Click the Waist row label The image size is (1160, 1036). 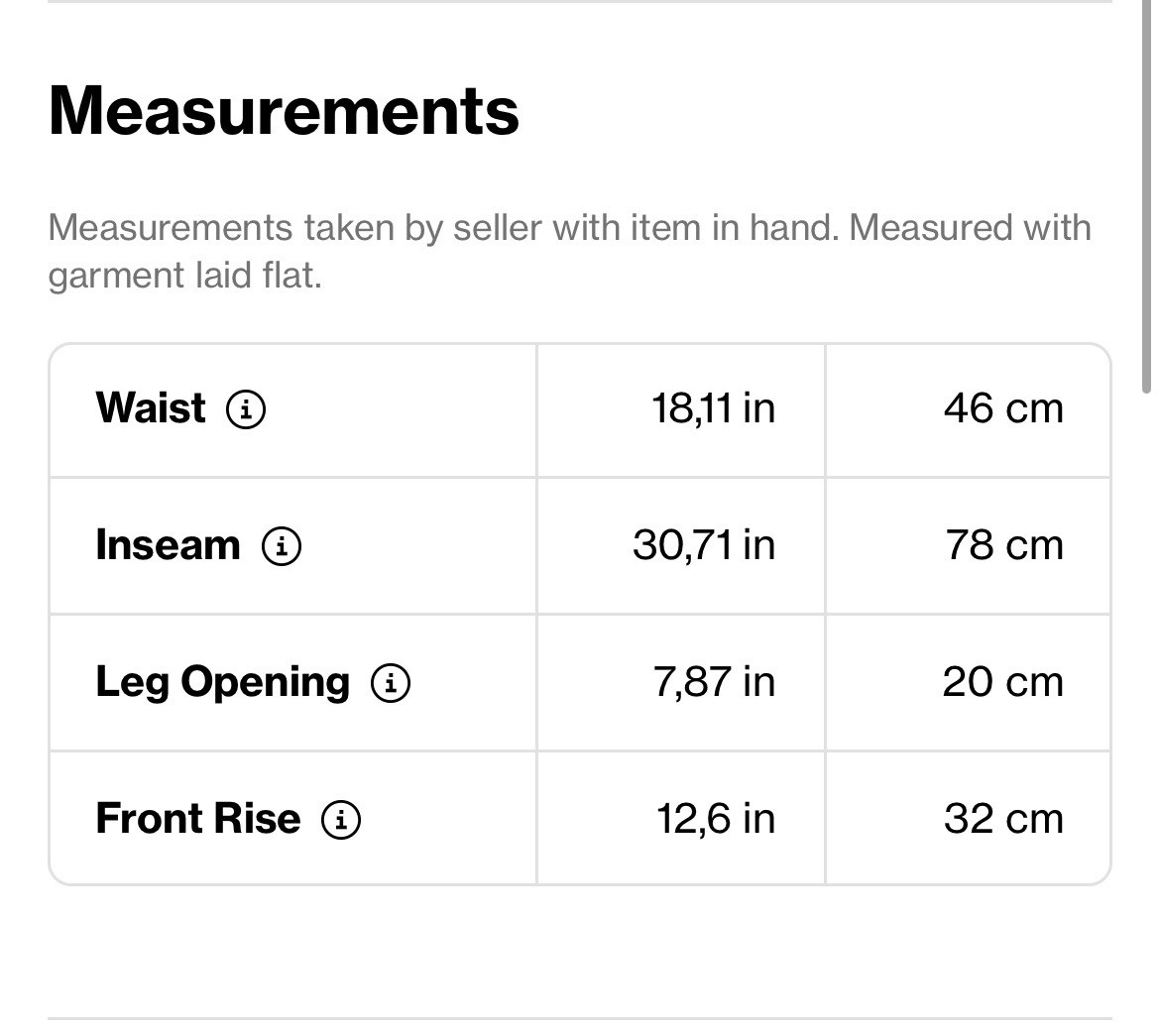tap(151, 408)
